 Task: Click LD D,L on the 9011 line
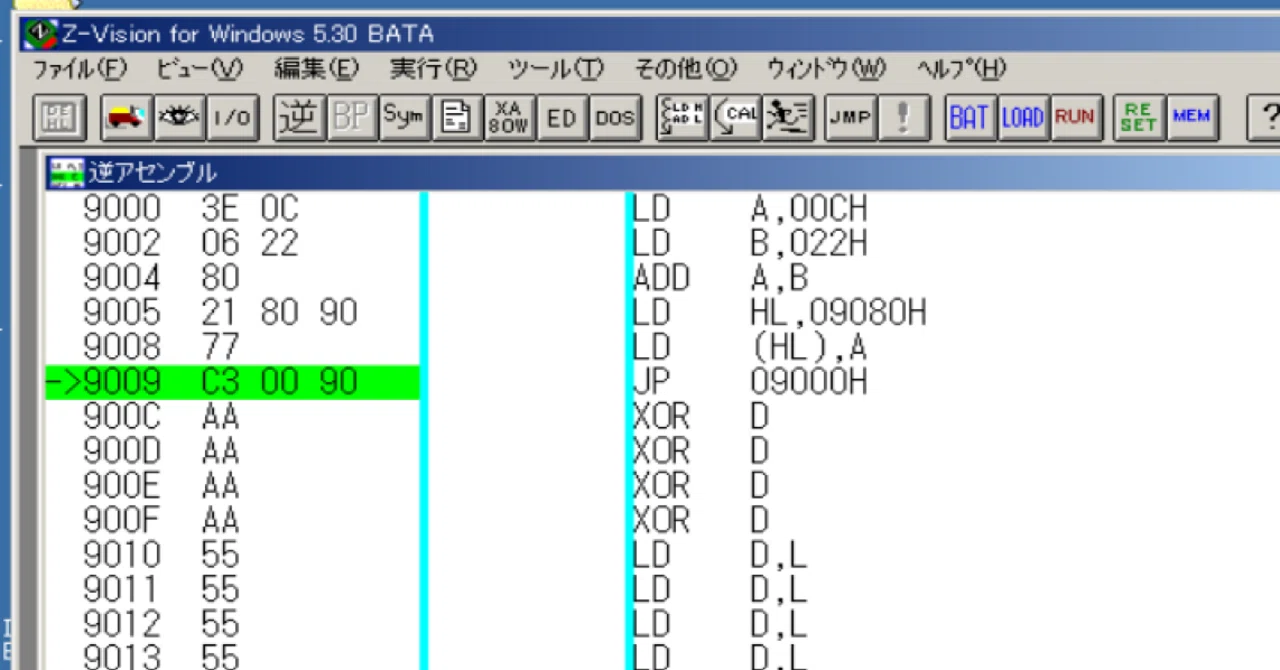click(x=720, y=589)
